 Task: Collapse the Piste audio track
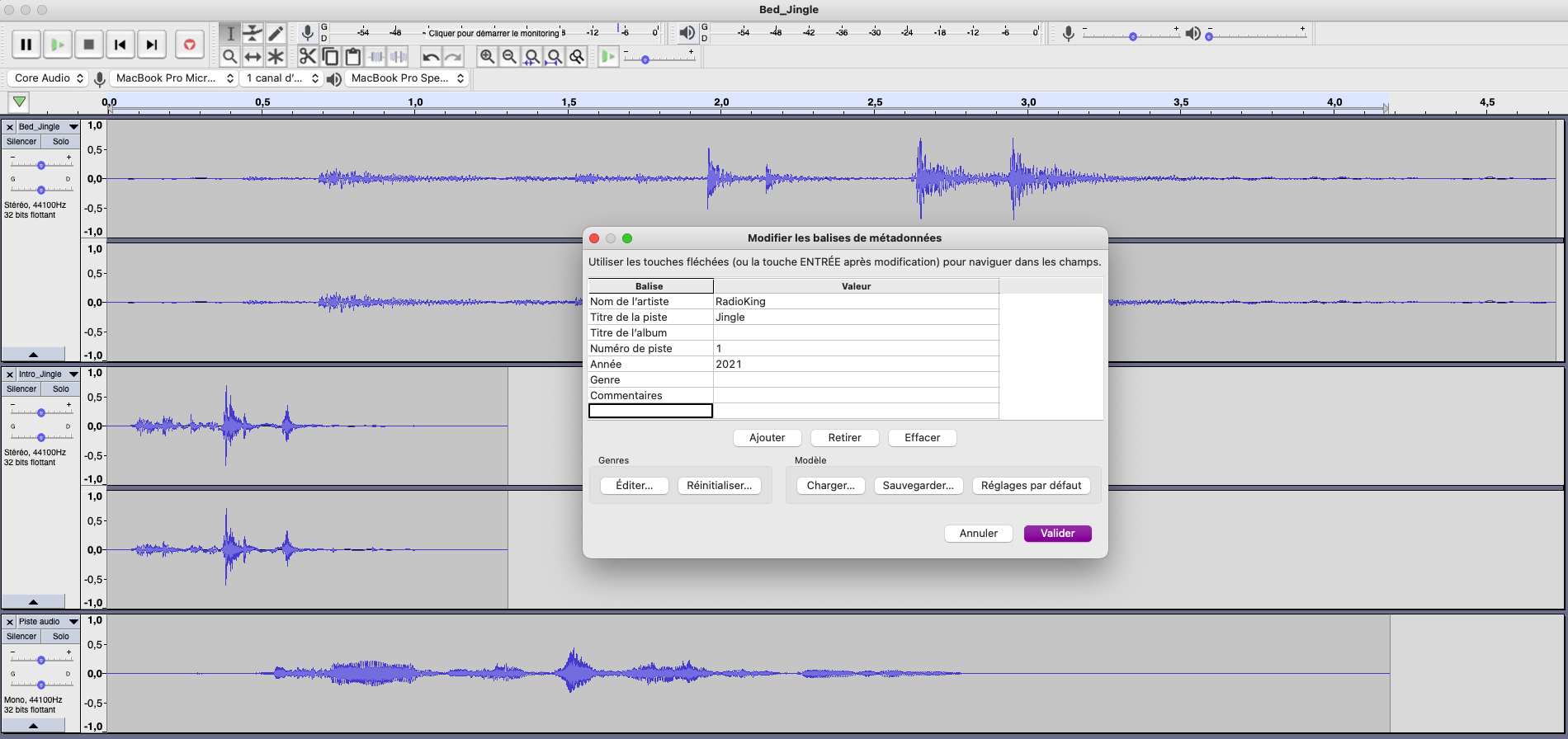[x=33, y=726]
